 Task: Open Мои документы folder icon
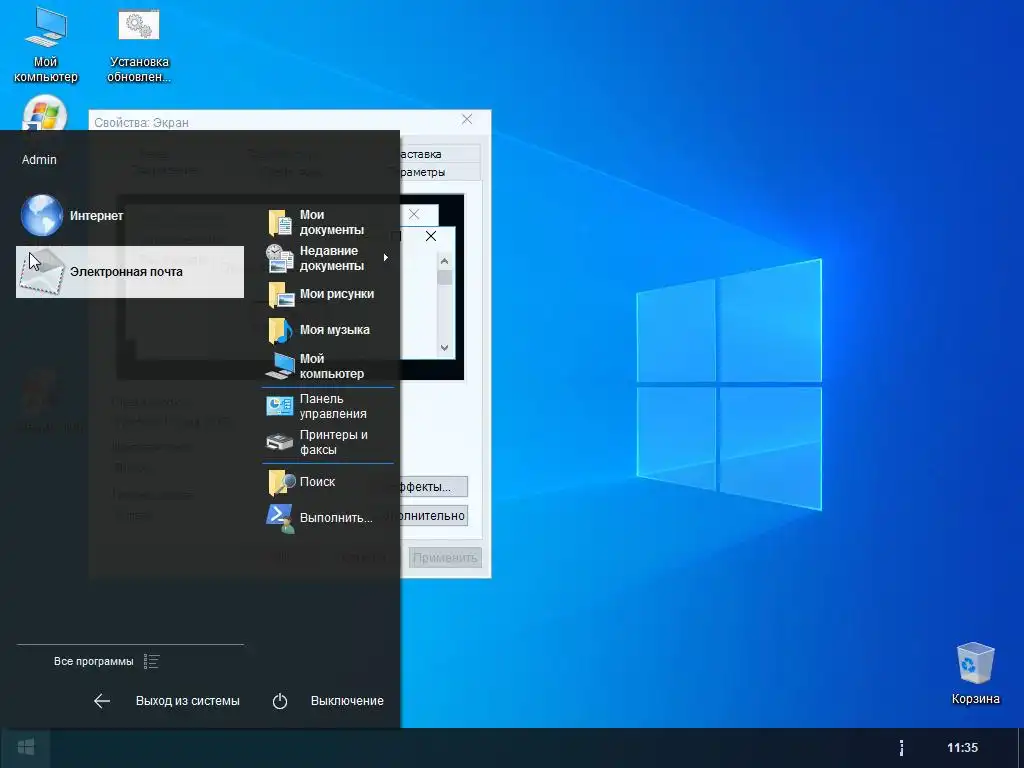tap(280, 223)
